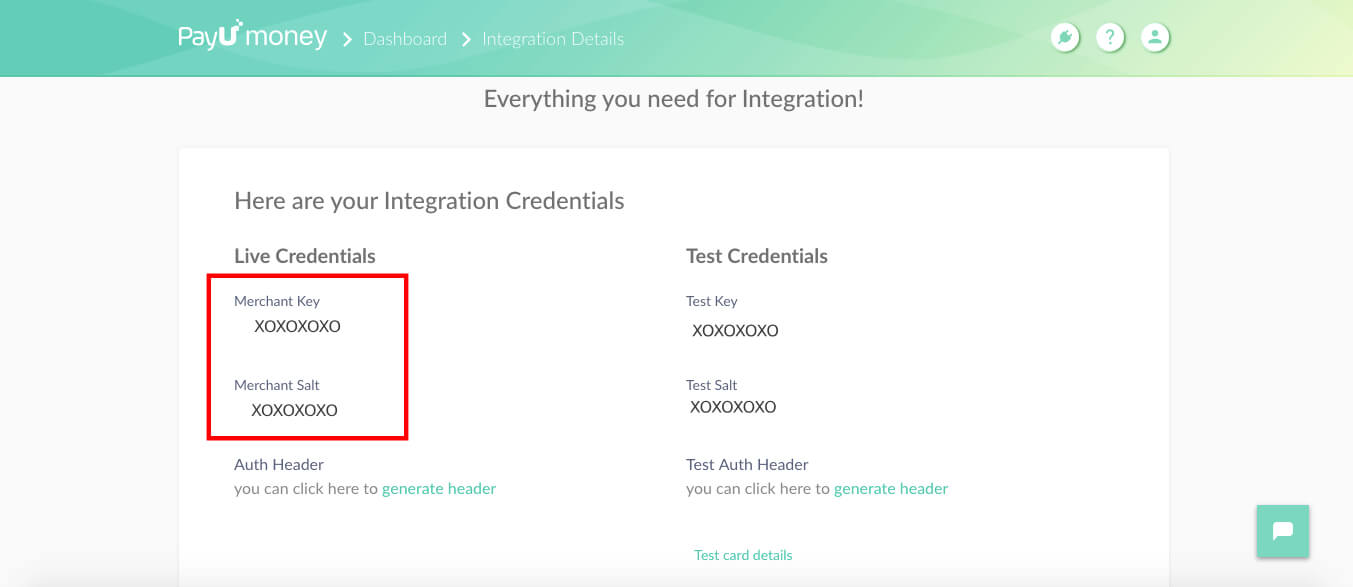Click the help question mark icon
This screenshot has width=1353, height=587.
coord(1110,37)
